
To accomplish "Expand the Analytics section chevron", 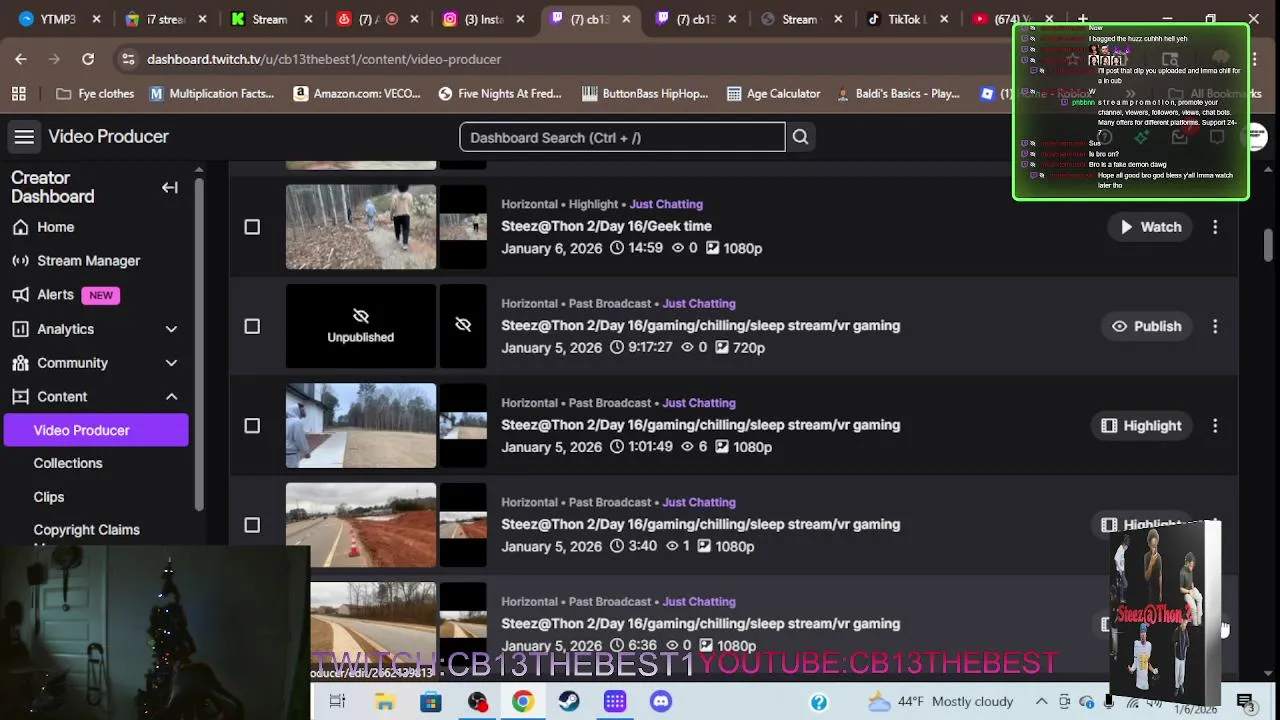I will [171, 329].
